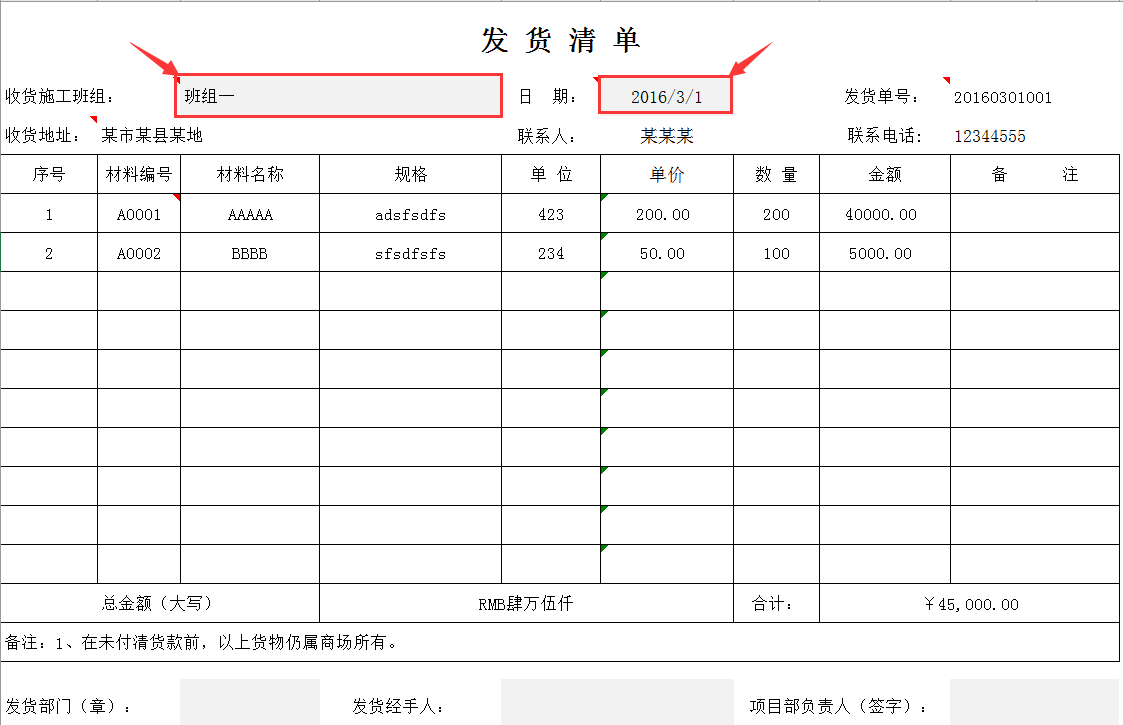
Task: Click the 序号 column header
Action: pyautogui.click(x=49, y=174)
